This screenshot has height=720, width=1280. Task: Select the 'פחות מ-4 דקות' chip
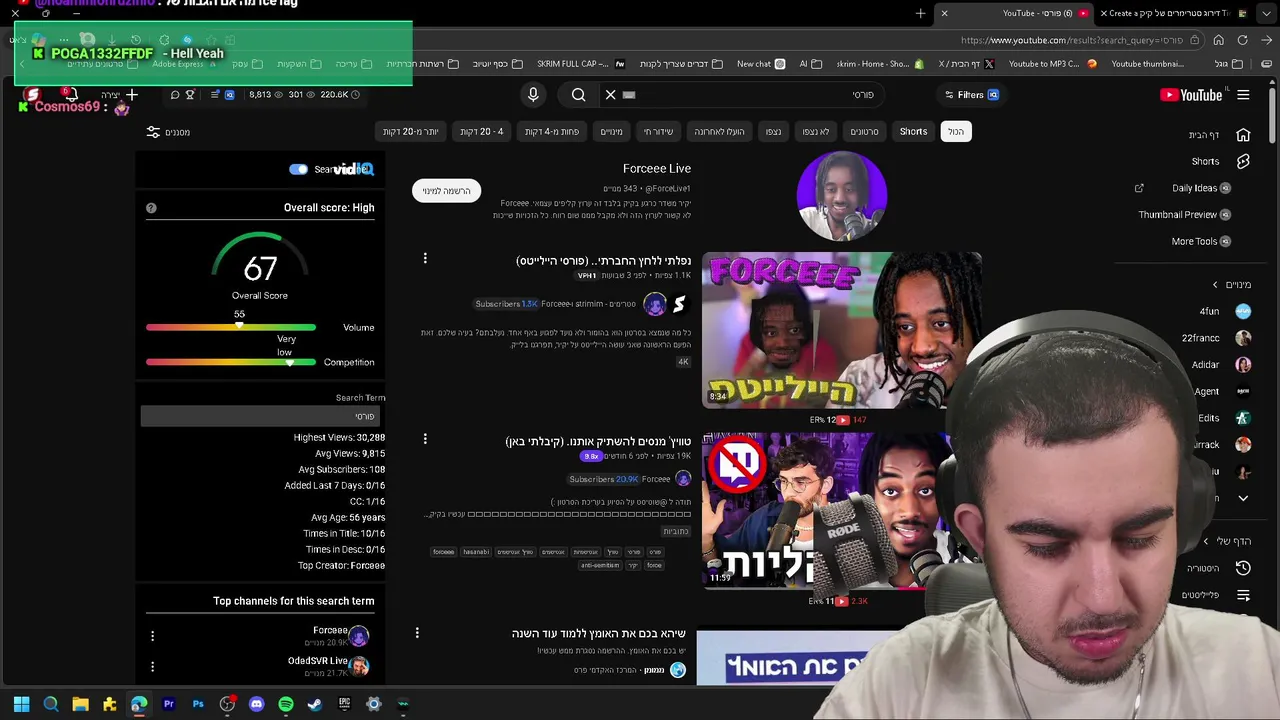[x=552, y=131]
